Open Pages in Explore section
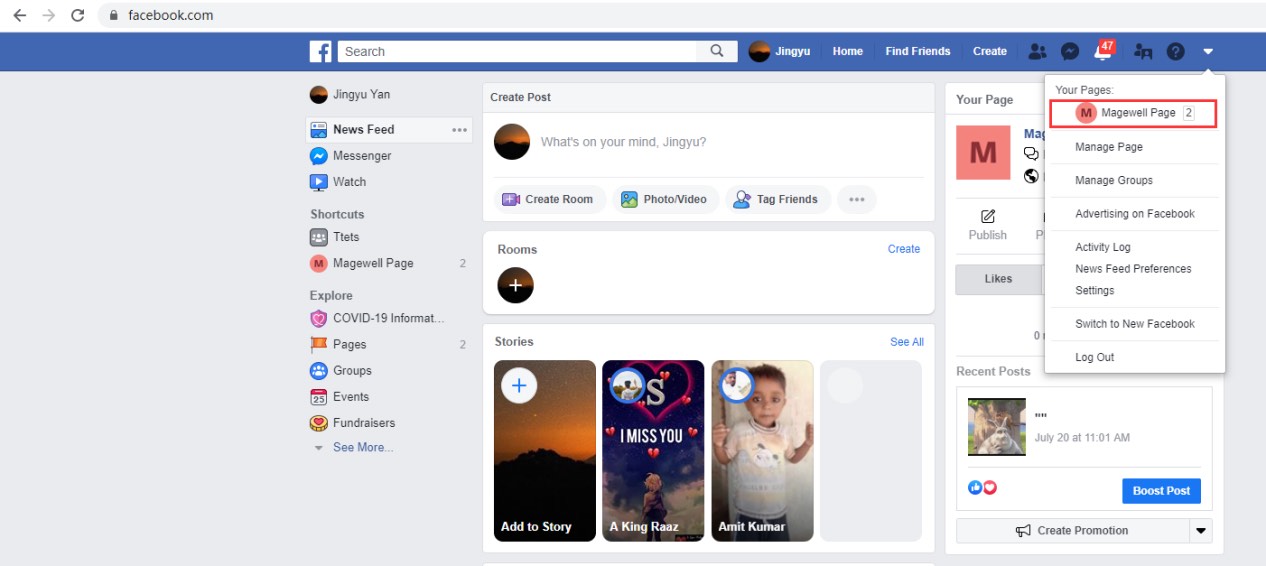The image size is (1266, 566). 338,344
